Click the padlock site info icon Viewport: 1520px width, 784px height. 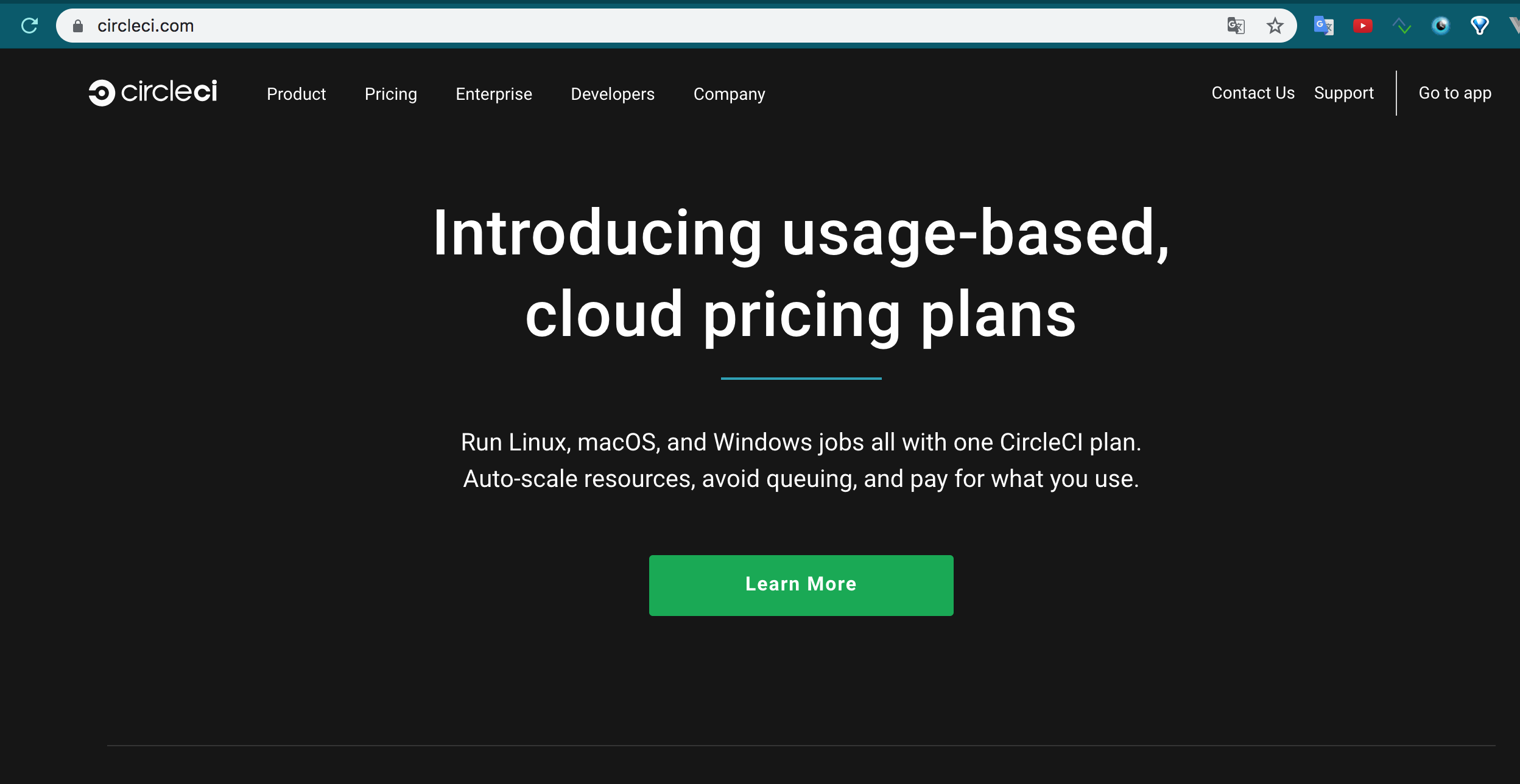(78, 26)
